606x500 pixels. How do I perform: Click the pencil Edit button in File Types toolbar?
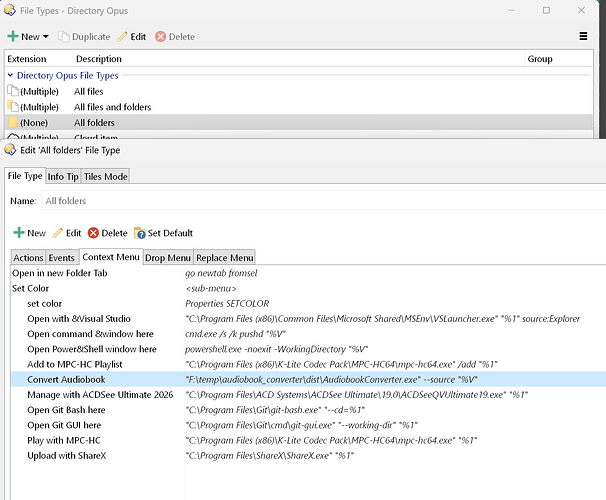click(x=132, y=37)
